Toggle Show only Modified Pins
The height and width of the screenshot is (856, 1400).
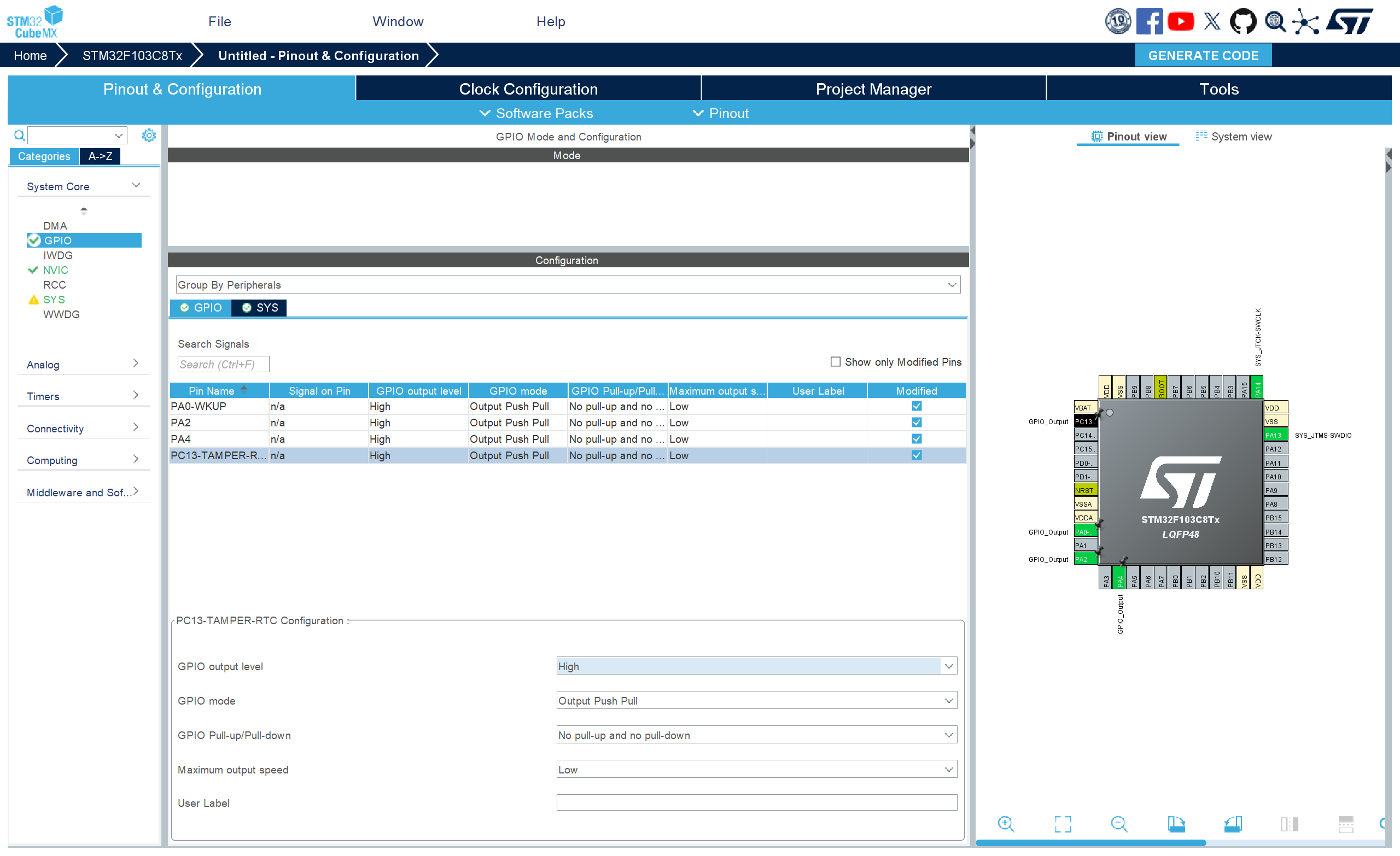pos(835,362)
